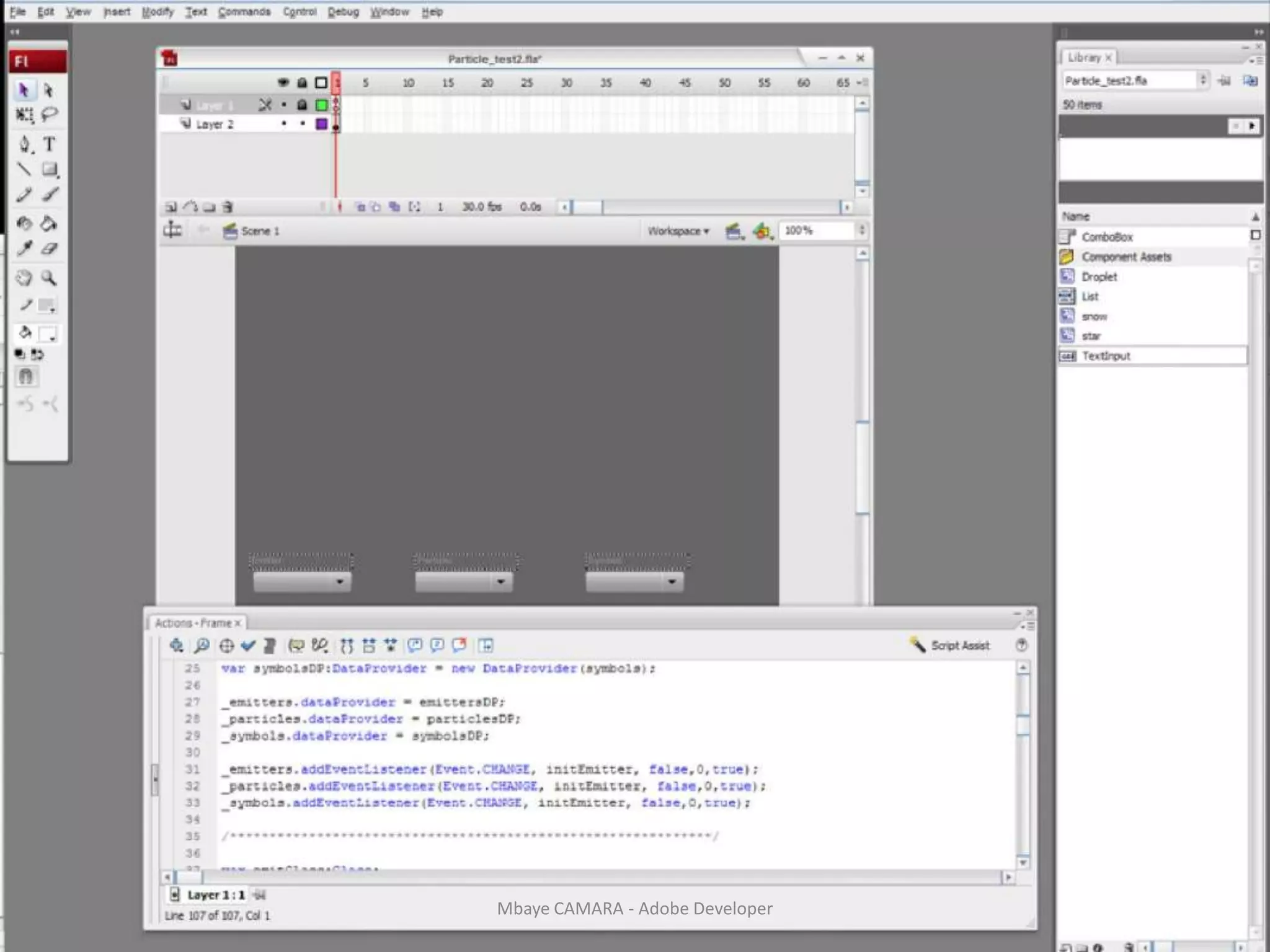1270x952 pixels.
Task: Open third combo box on stage
Action: pyautogui.click(x=634, y=581)
